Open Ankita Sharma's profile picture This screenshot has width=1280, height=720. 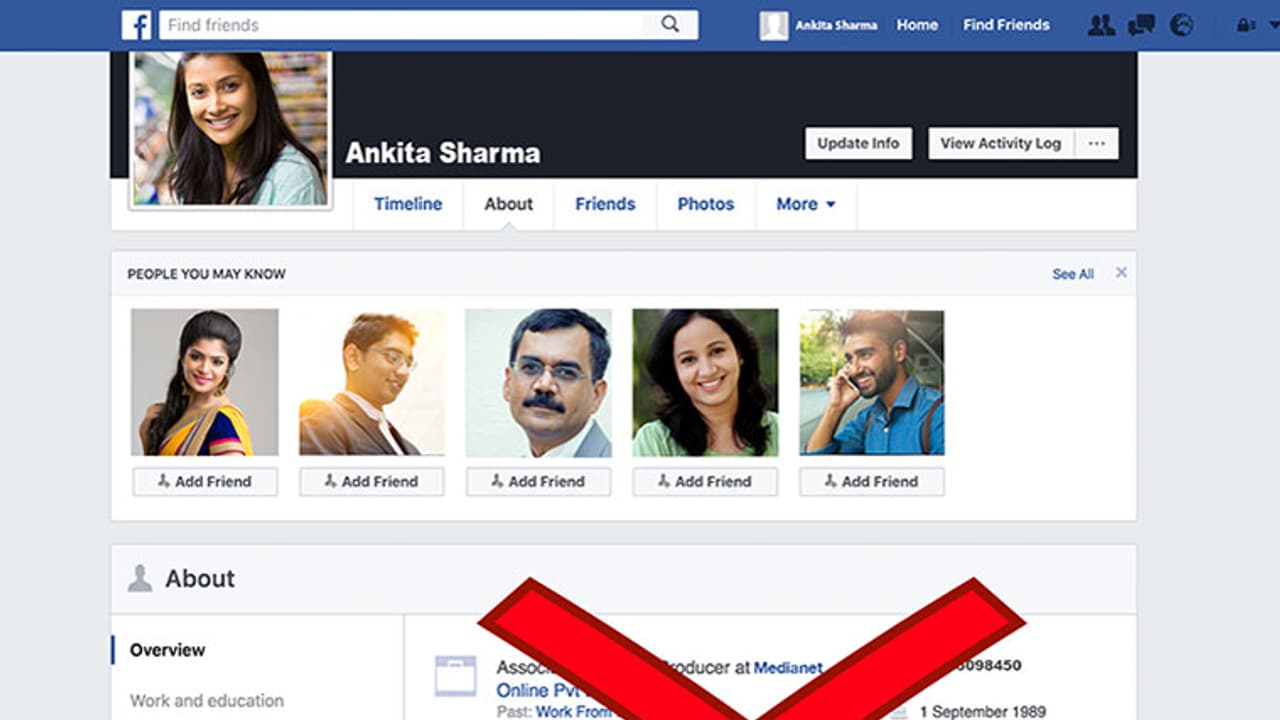pyautogui.click(x=231, y=128)
